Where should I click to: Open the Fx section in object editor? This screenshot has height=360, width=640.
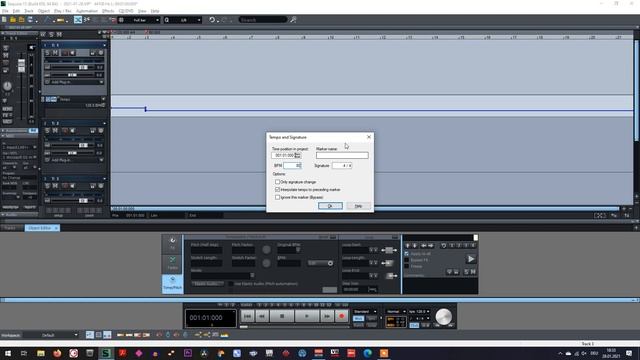[173, 244]
